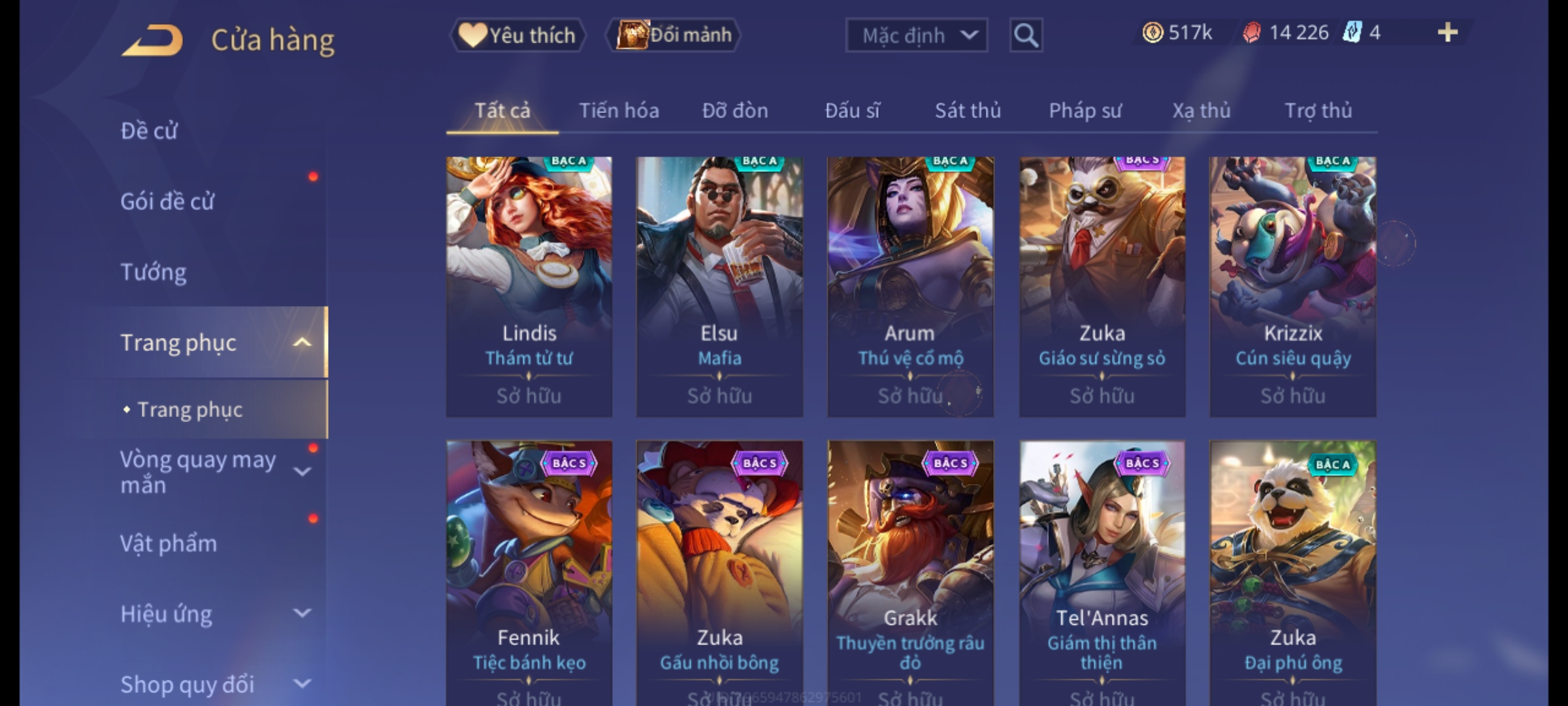The width and height of the screenshot is (1568, 706).
Task: Select the Tiến hóa tab
Action: (x=619, y=110)
